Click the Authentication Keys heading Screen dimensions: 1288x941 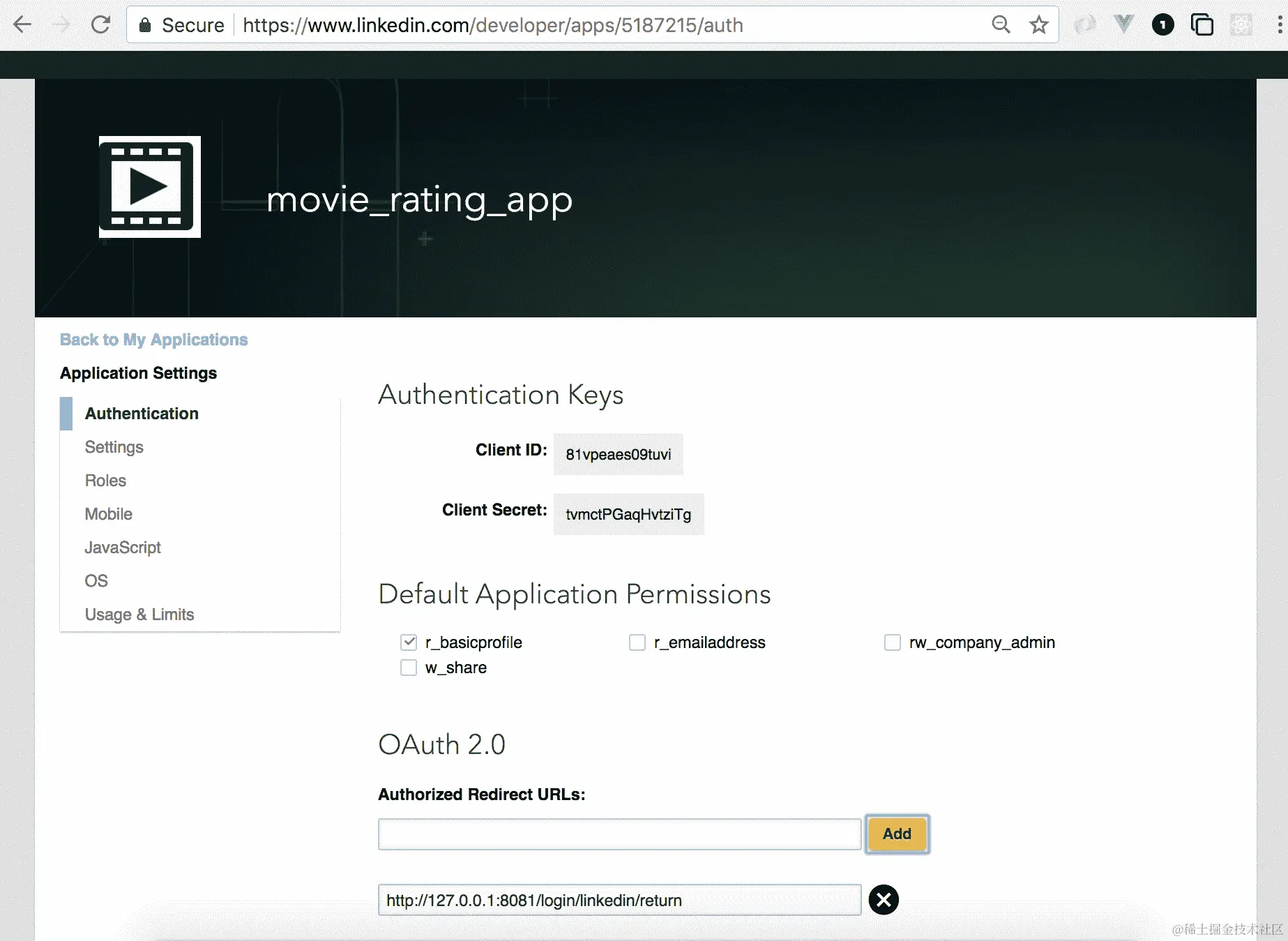tap(501, 395)
